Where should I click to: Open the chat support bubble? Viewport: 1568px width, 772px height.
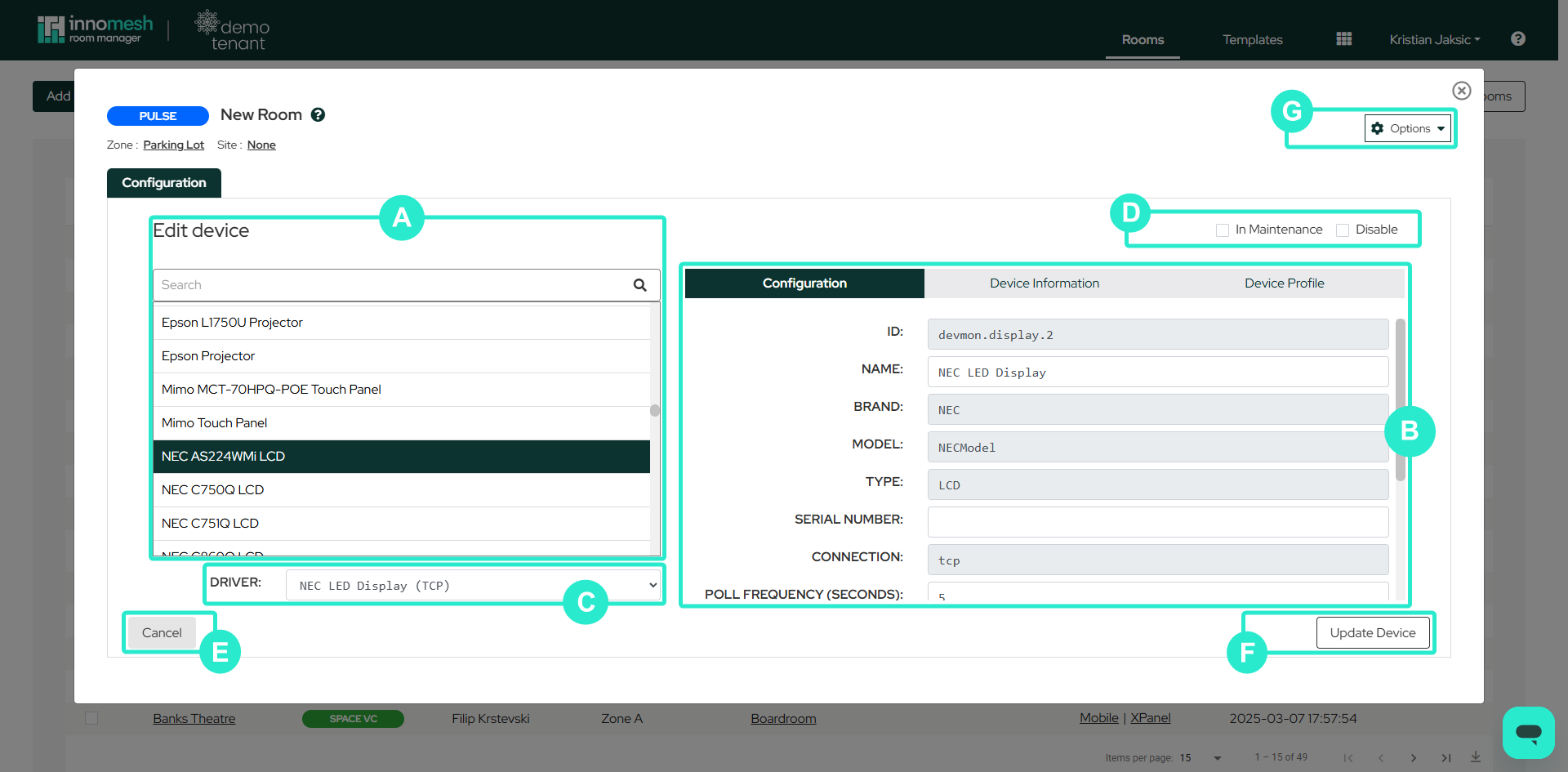[x=1529, y=732]
